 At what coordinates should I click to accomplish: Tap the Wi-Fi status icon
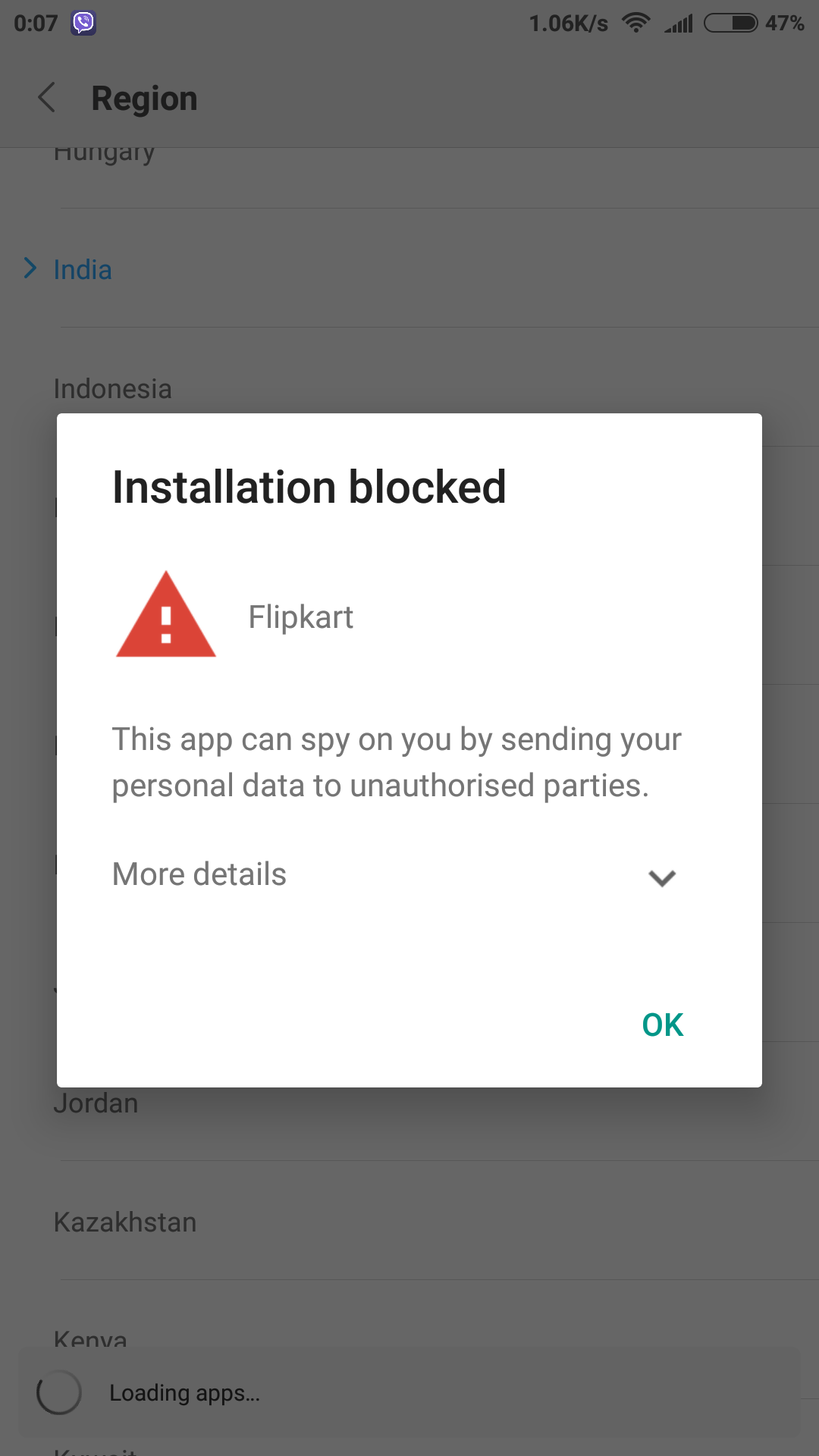pos(635,23)
